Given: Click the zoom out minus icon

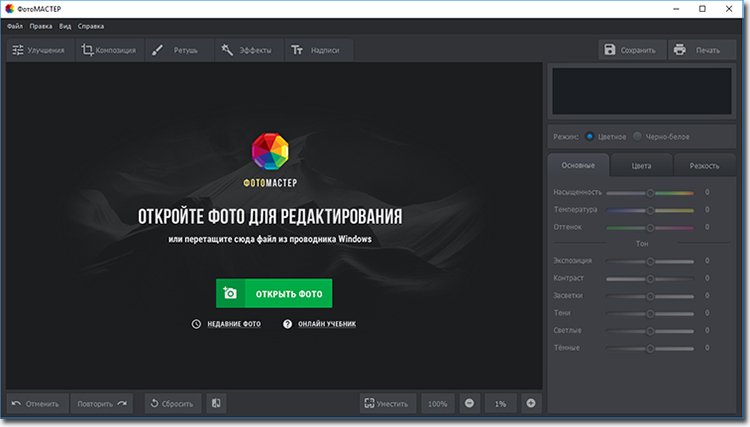Looking at the screenshot, I should 470,404.
